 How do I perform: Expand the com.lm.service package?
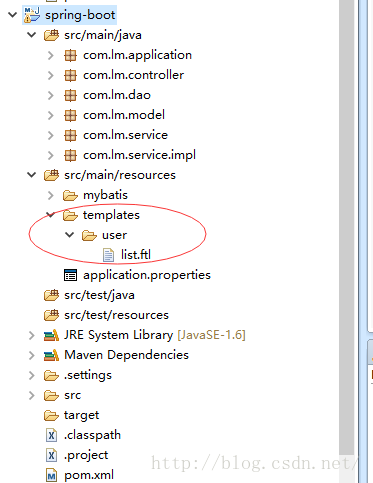[51, 135]
